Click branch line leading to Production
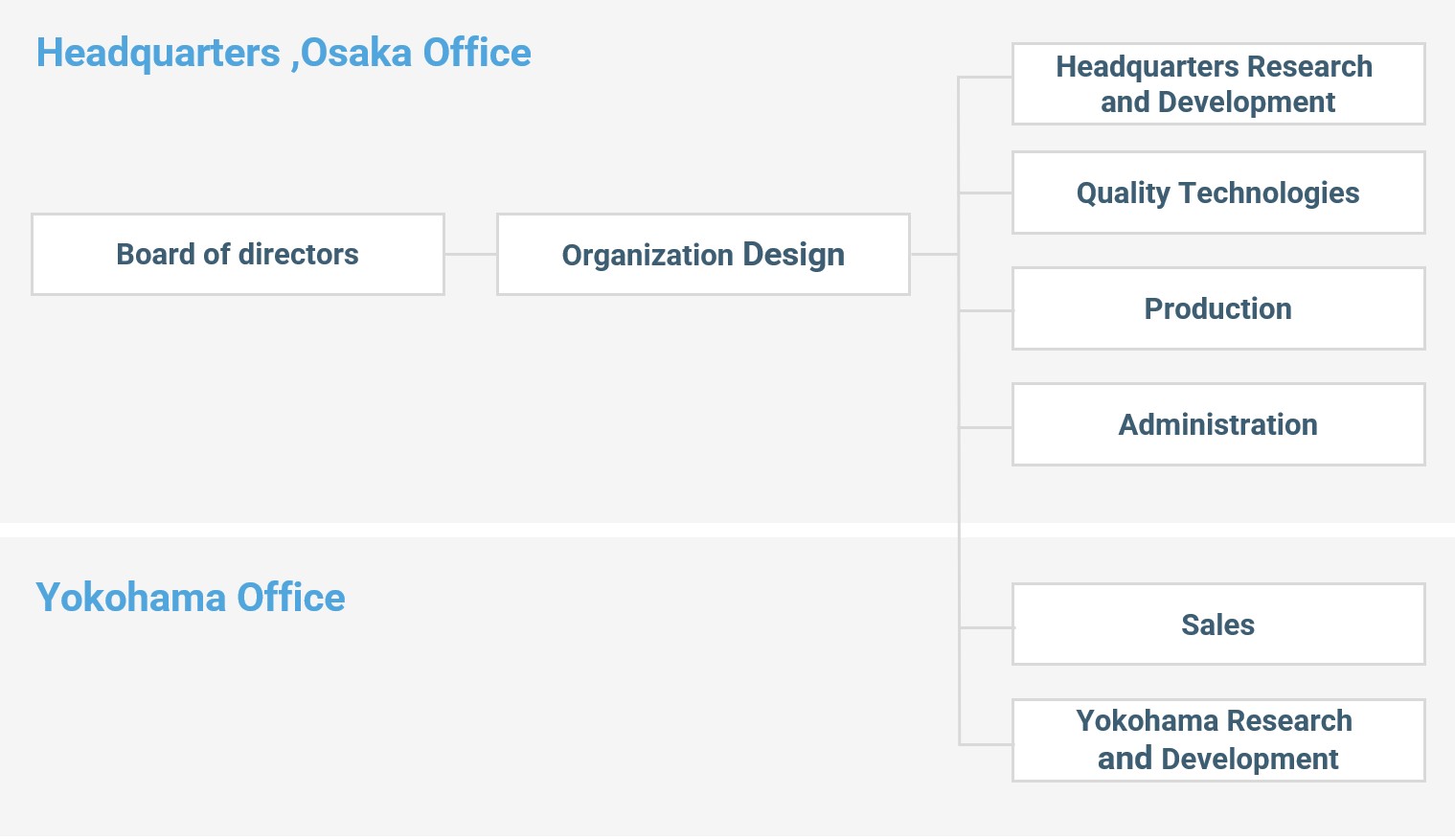The width and height of the screenshot is (1455, 840). [x=986, y=310]
